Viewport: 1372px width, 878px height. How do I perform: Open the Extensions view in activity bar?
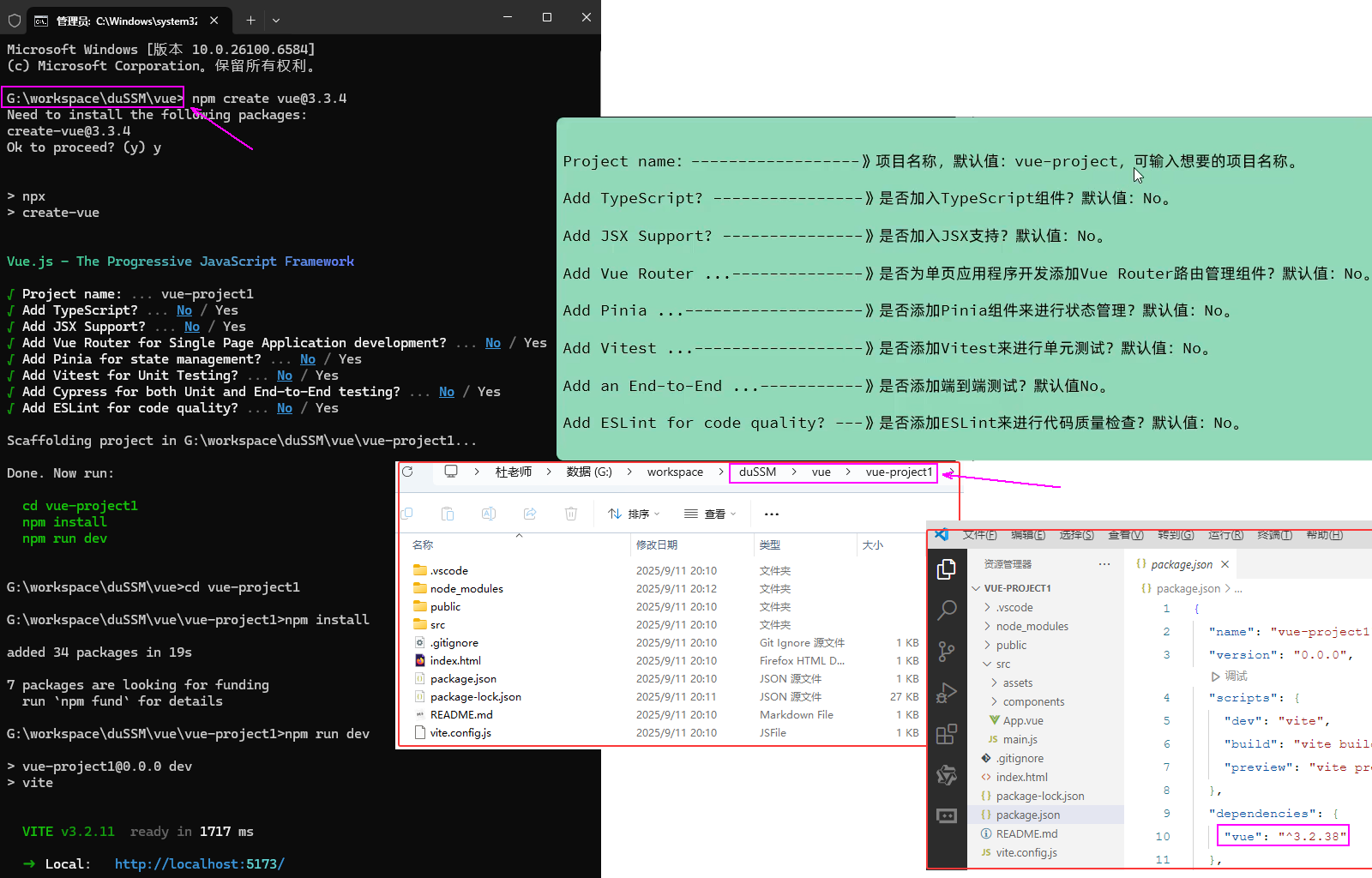(947, 734)
